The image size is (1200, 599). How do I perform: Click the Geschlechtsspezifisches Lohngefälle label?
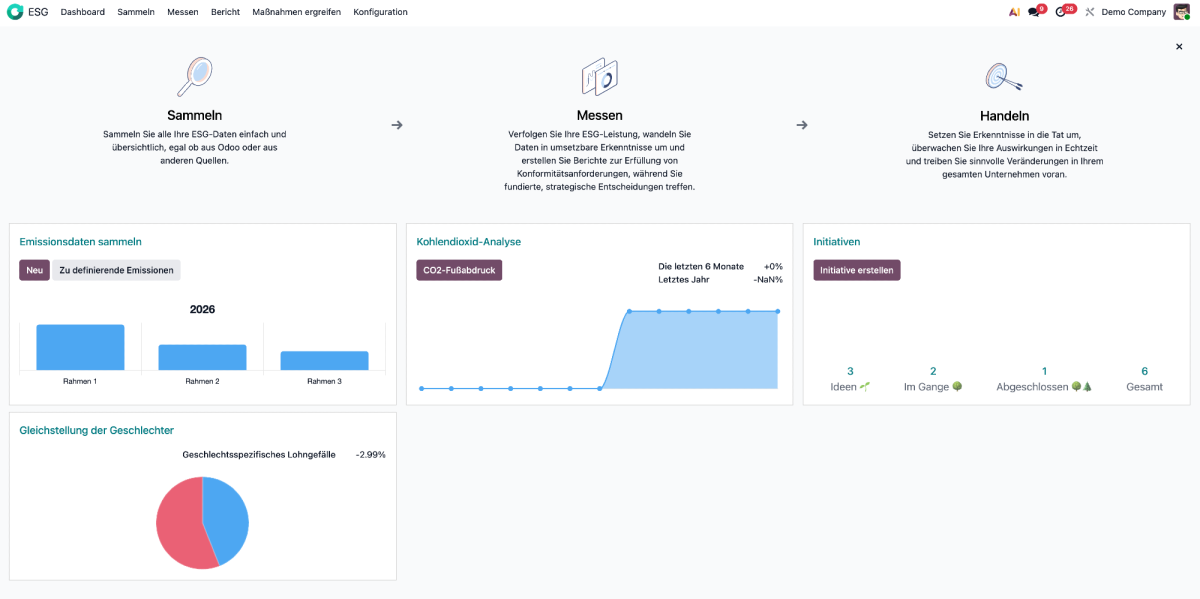tap(258, 454)
